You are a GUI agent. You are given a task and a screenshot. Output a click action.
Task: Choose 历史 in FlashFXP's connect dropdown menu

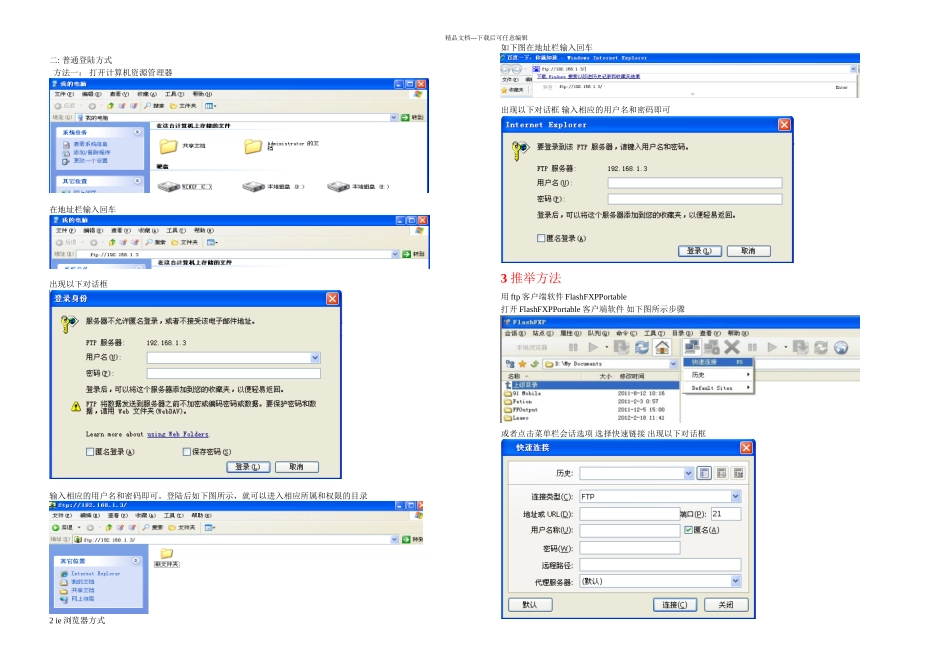719,375
